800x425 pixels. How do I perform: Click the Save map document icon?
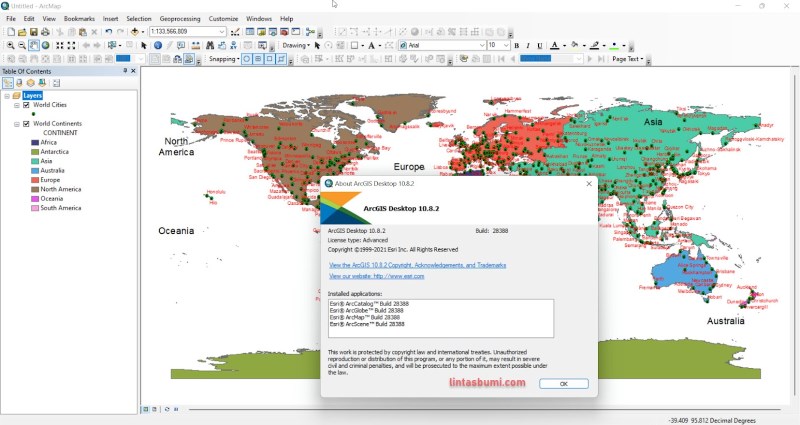point(33,32)
